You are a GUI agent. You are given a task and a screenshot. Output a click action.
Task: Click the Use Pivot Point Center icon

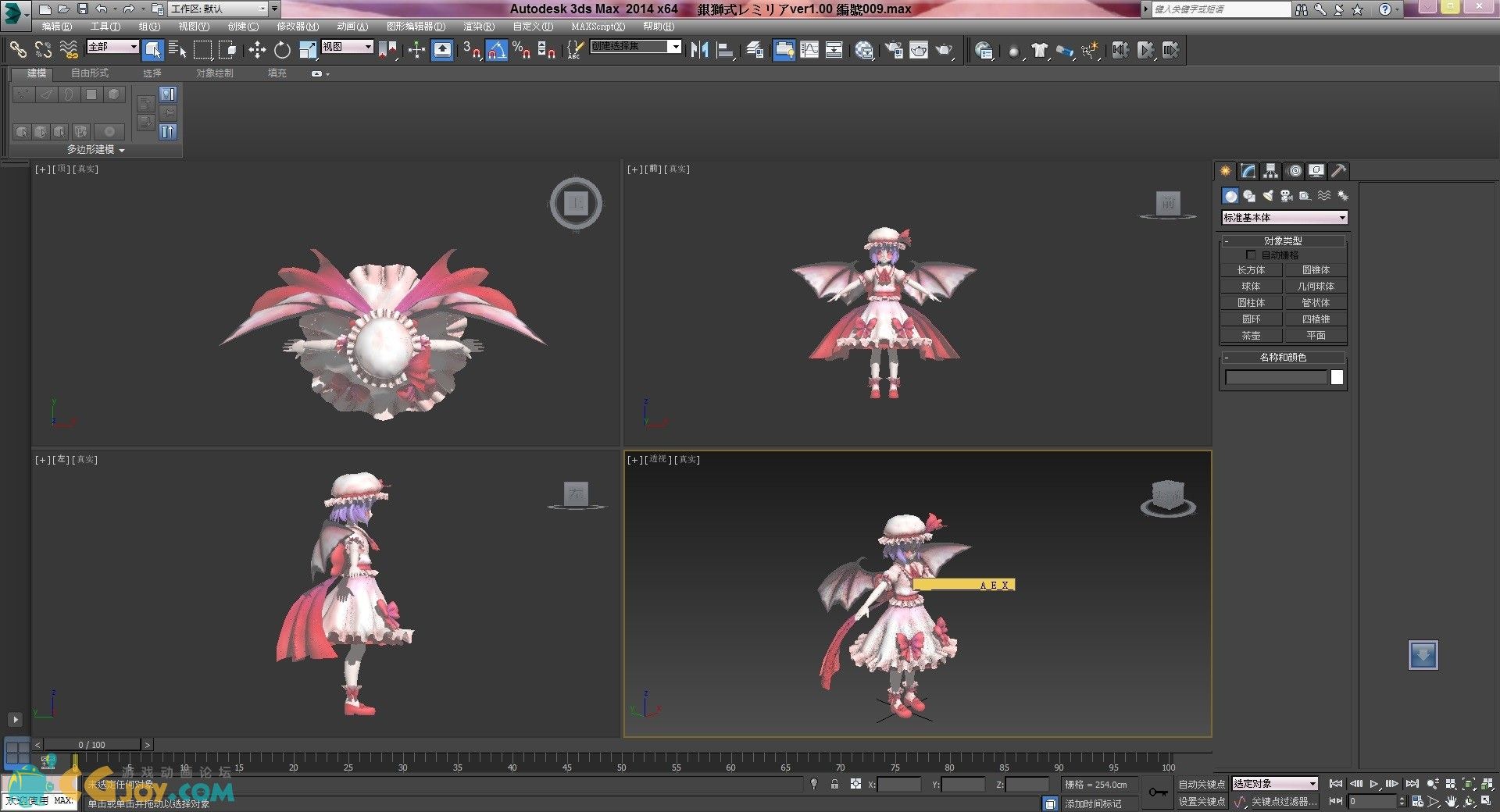tap(387, 50)
